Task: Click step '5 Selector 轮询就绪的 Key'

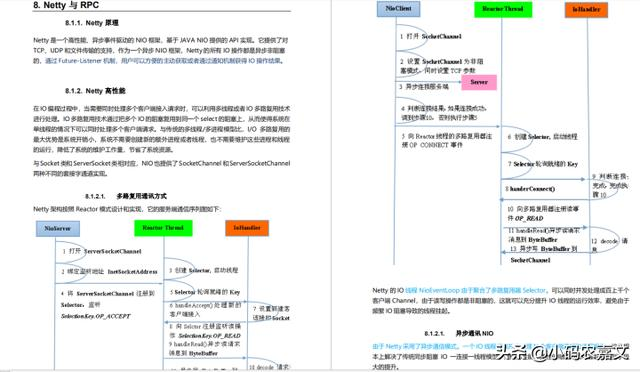Action: click(205, 292)
